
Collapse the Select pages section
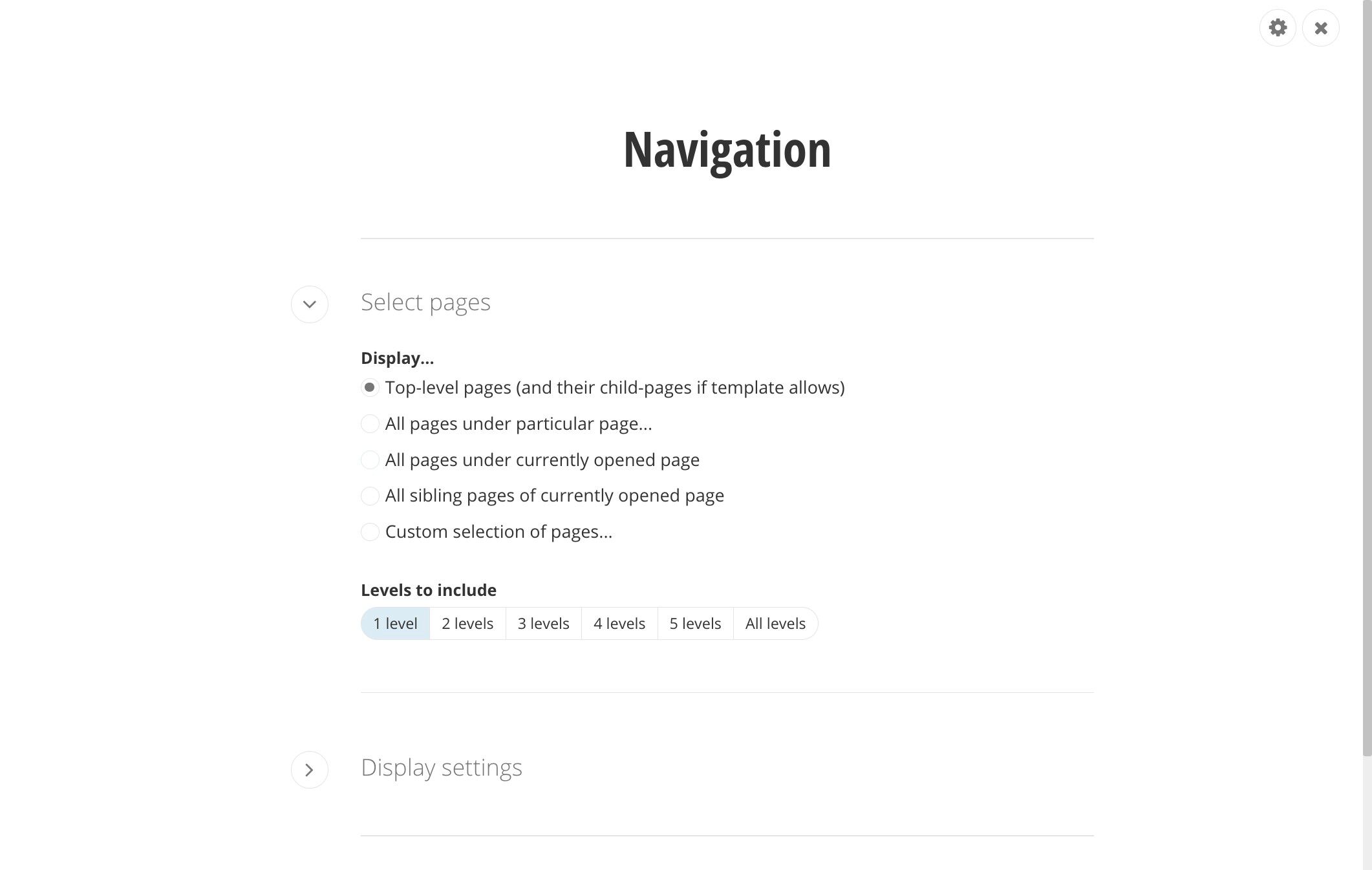[310, 304]
